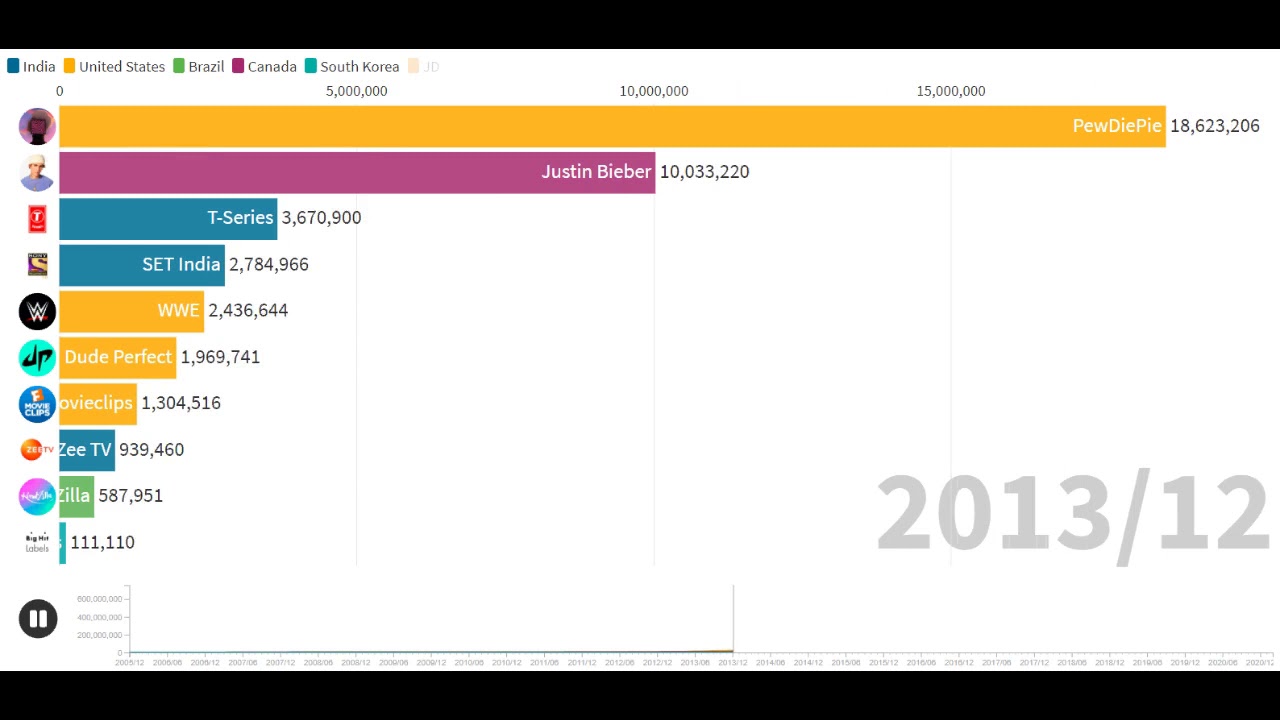Jump to 2016/12 on the timeline

[960, 662]
